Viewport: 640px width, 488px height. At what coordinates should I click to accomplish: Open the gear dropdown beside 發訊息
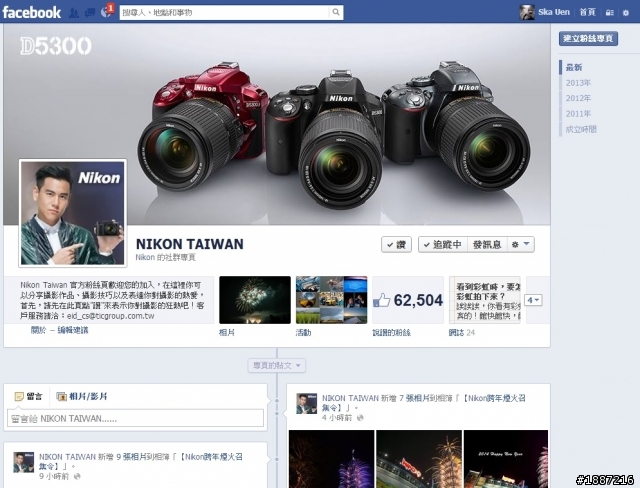click(x=520, y=244)
